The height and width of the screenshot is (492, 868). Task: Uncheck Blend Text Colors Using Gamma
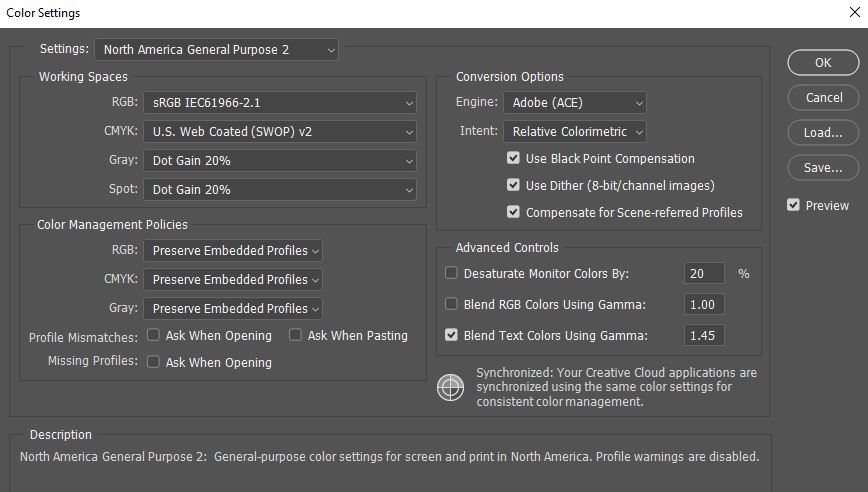[x=452, y=335]
